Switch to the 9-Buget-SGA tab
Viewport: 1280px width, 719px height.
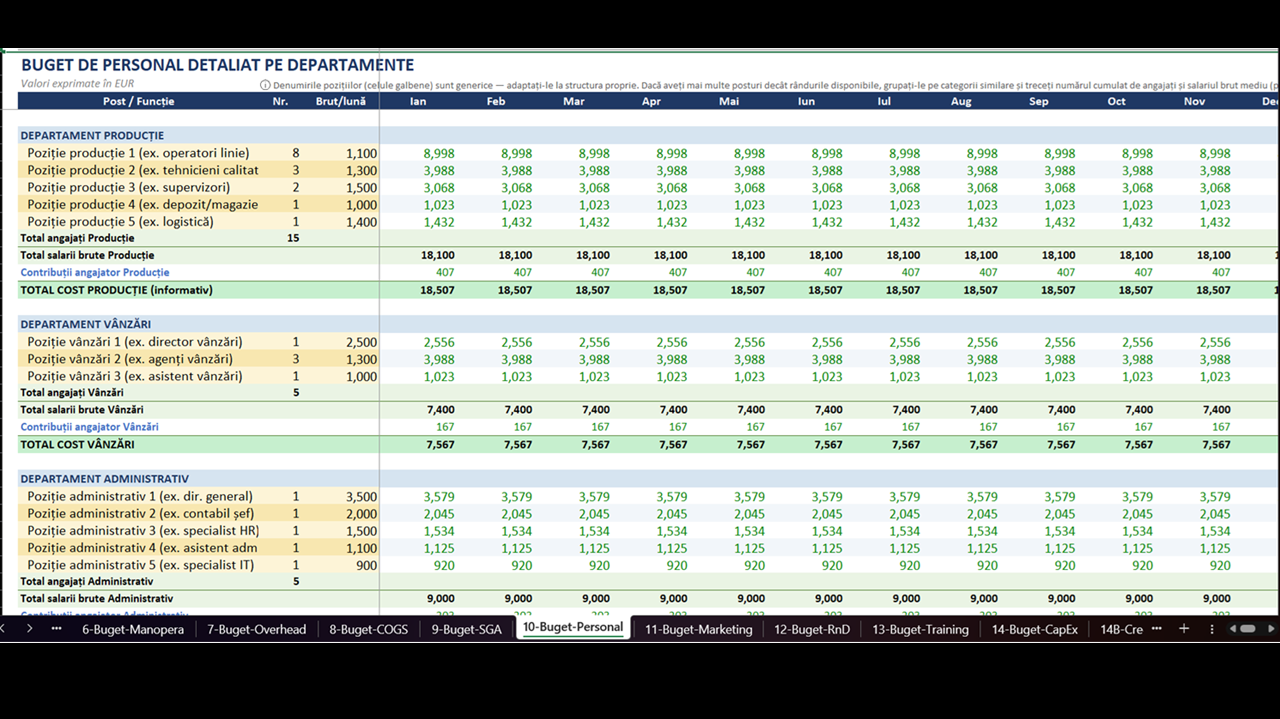click(466, 629)
